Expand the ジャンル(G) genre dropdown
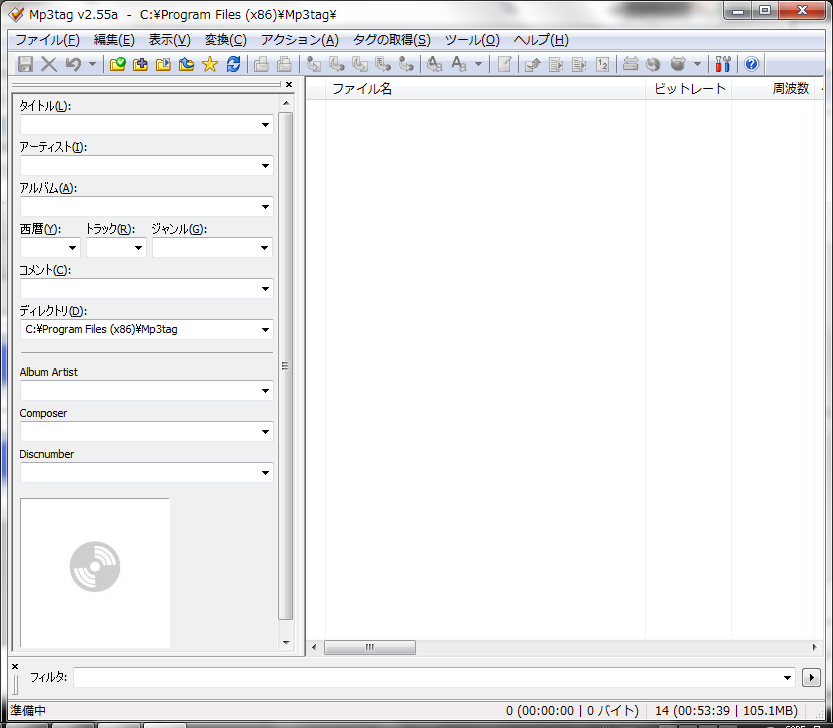The image size is (833, 728). tap(265, 248)
